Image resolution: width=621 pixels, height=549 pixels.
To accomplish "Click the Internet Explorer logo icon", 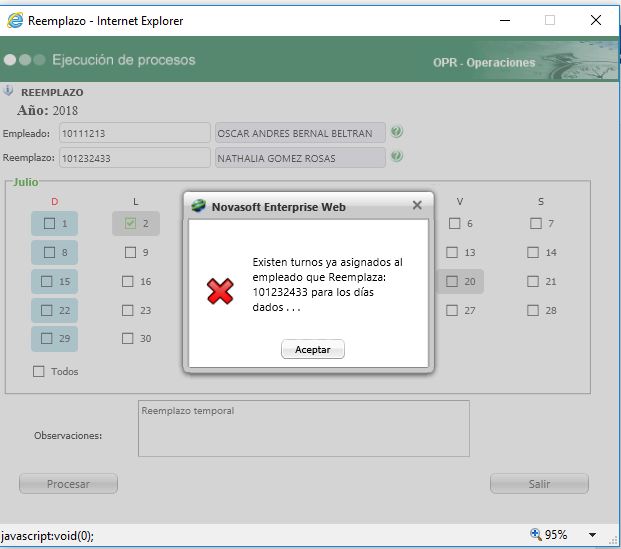I will pos(15,20).
